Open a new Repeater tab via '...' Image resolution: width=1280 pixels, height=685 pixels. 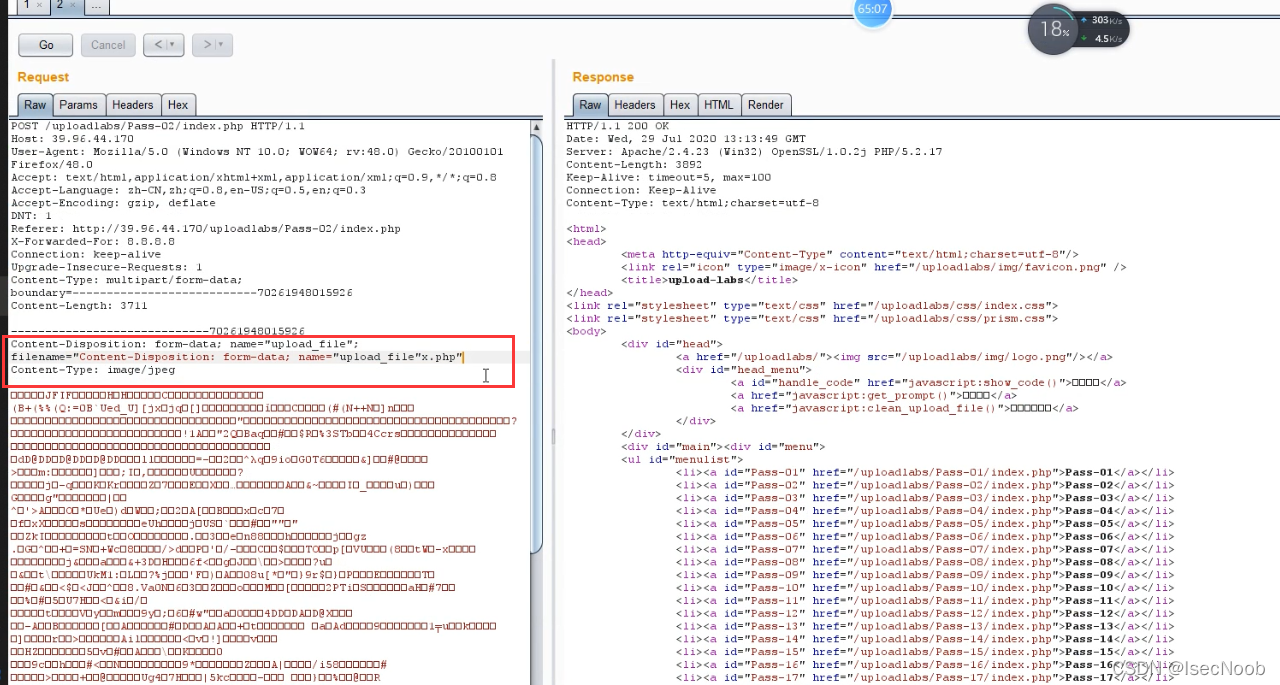(x=96, y=5)
